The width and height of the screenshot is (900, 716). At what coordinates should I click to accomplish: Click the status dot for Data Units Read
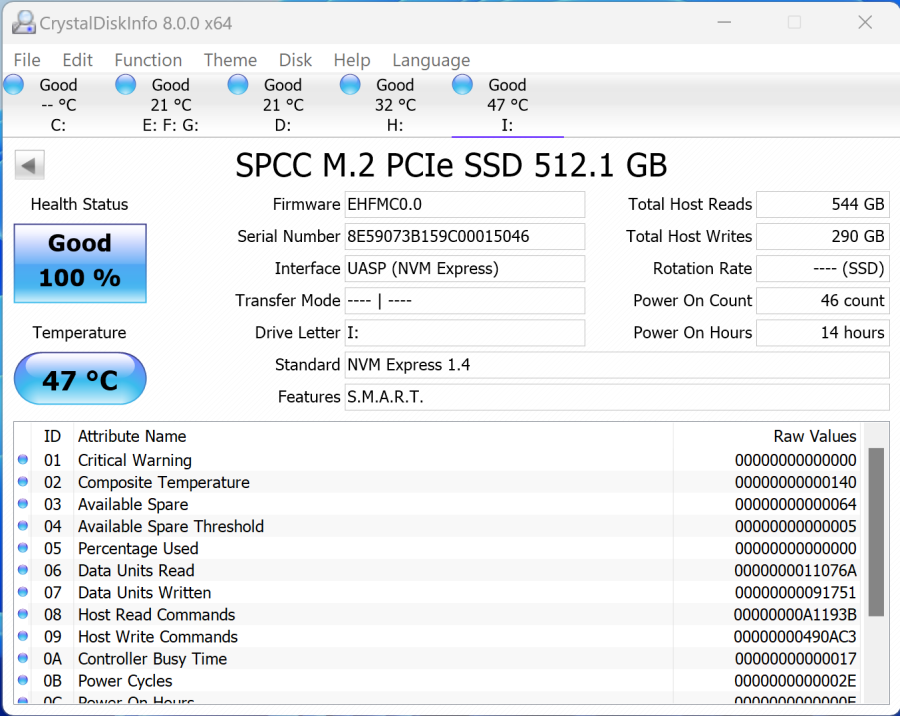tap(23, 570)
